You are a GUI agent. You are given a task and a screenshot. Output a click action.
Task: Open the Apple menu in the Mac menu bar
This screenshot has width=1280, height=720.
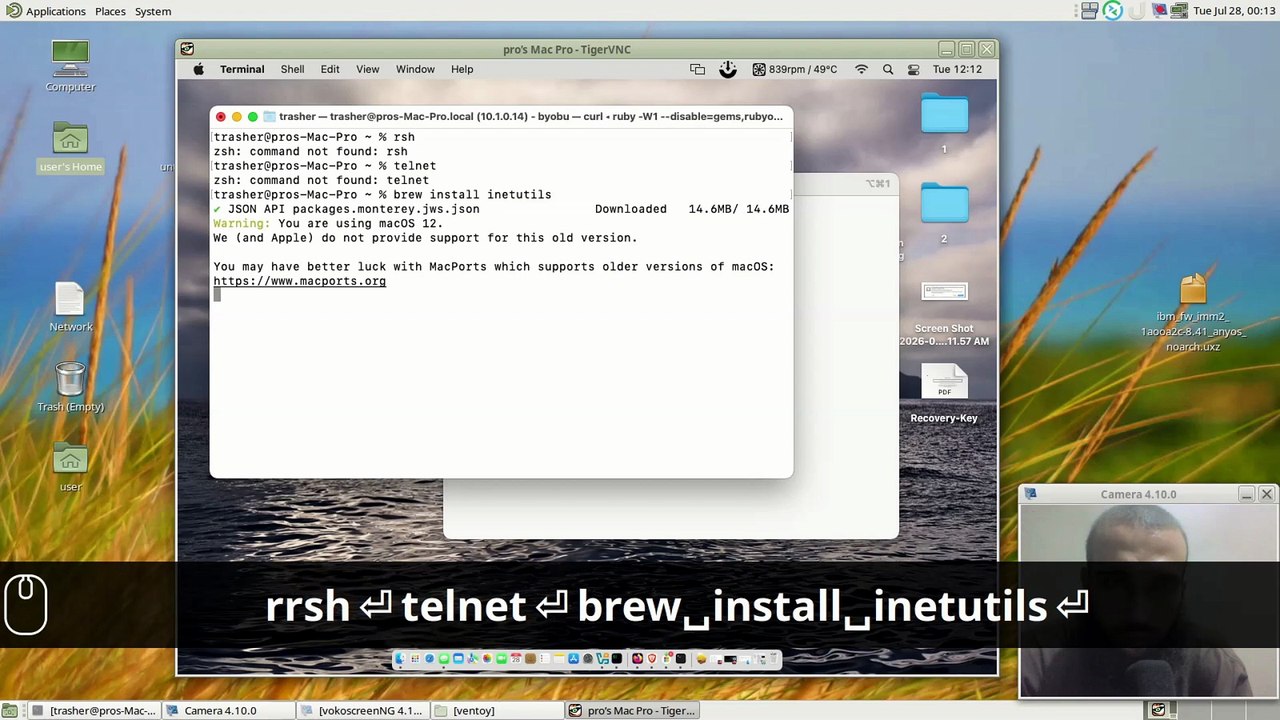(198, 69)
